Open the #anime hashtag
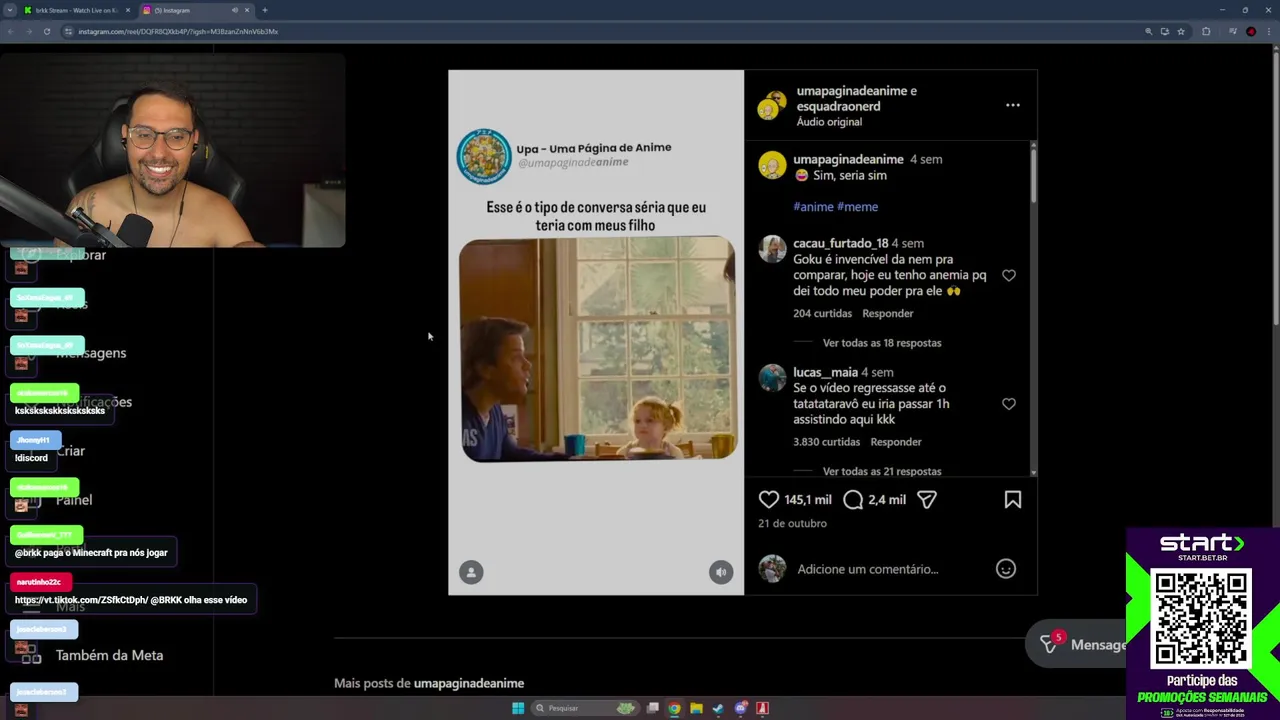Screen dimensions: 1280x720 pos(813,207)
